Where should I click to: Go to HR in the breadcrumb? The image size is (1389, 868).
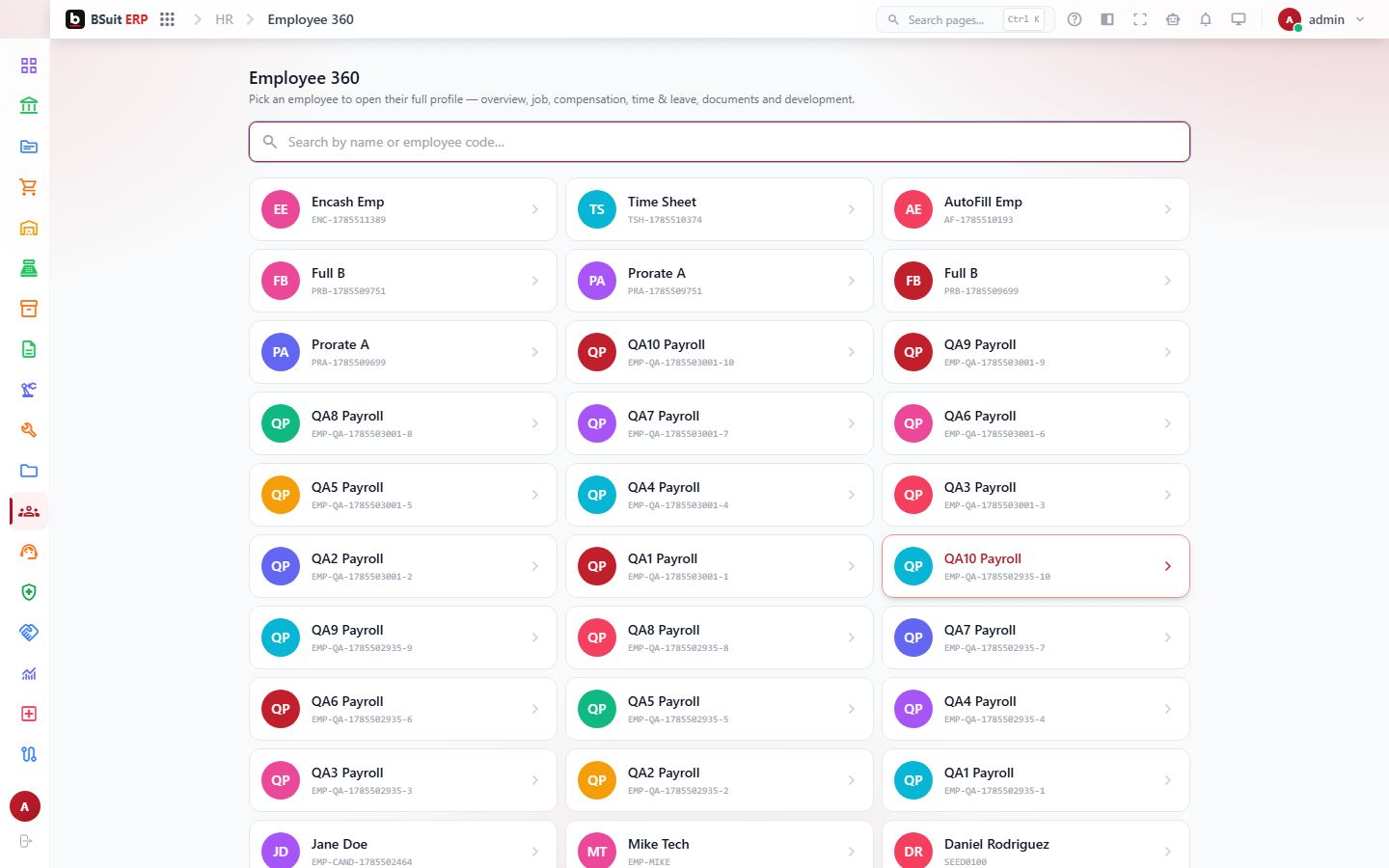tap(224, 19)
